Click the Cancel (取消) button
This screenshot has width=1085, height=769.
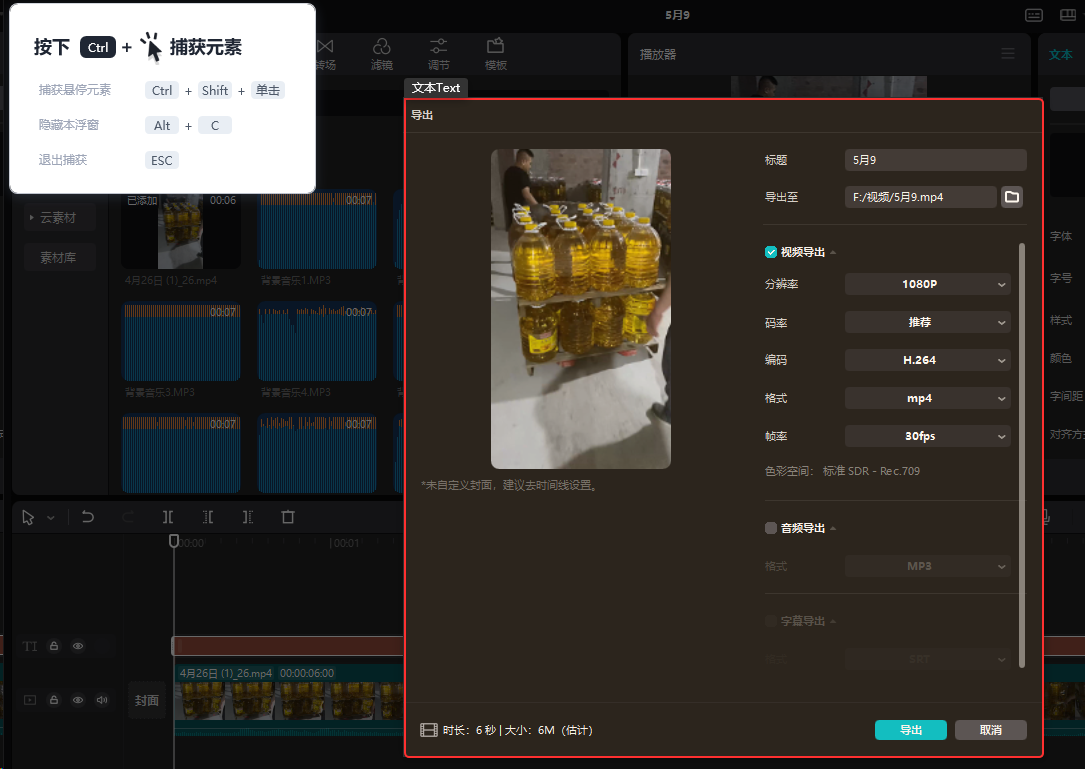990,730
